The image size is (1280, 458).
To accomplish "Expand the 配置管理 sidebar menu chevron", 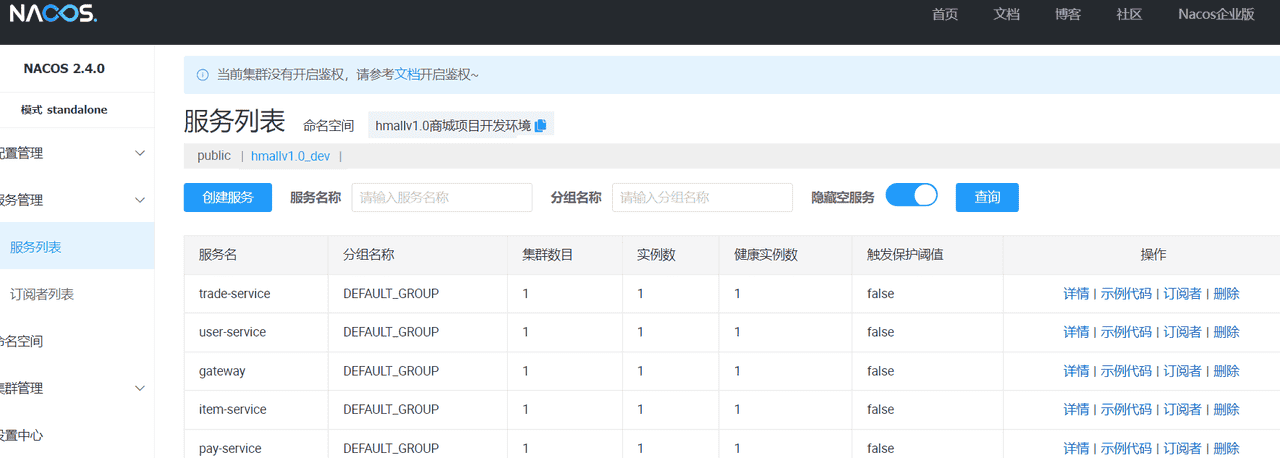I will pos(140,153).
